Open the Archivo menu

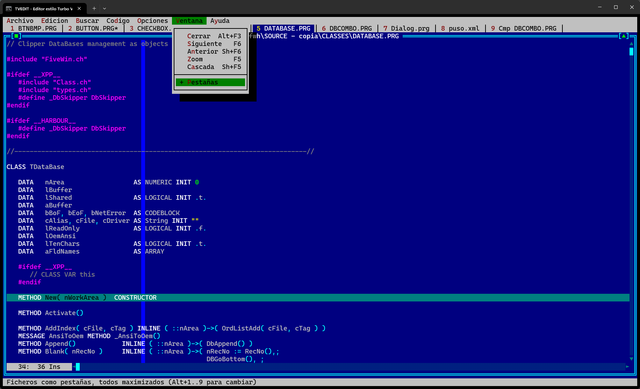tap(20, 20)
